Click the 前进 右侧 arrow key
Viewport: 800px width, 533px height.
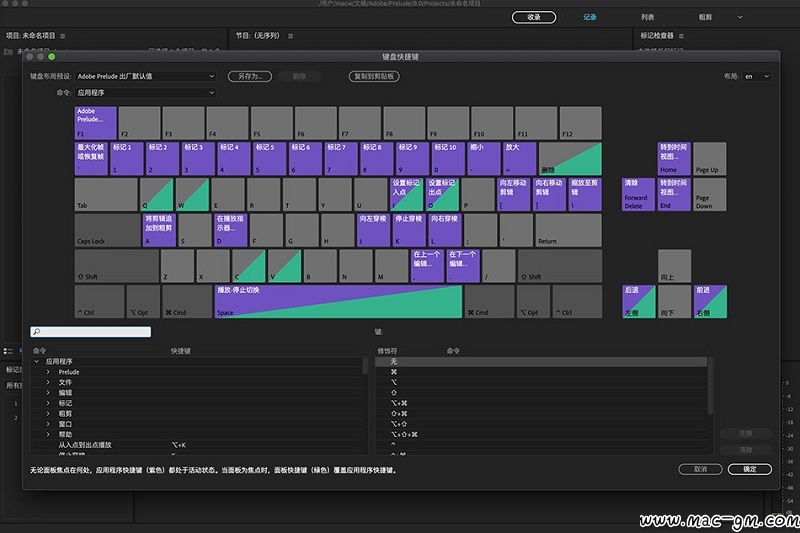coord(710,301)
